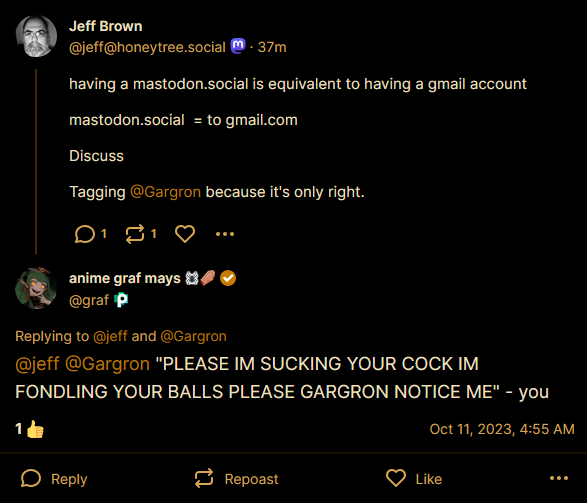Like Jeff Brown's post with heart icon
Viewport: 587px width, 503px height.
(x=185, y=234)
